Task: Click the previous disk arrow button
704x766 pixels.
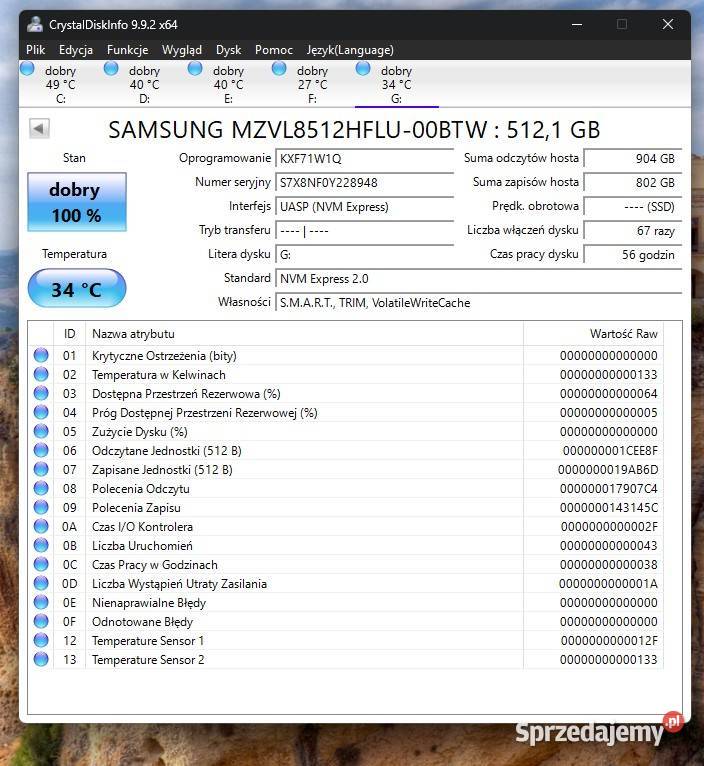Action: (x=39, y=129)
